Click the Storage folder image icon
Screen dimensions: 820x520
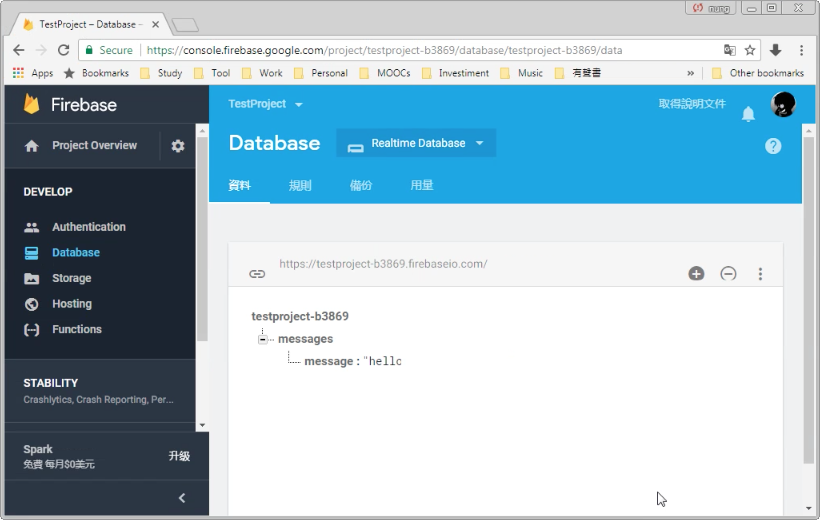pyautogui.click(x=31, y=278)
